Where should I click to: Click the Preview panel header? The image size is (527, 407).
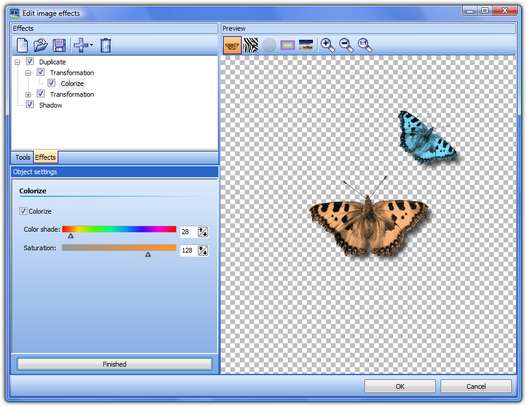coord(368,28)
